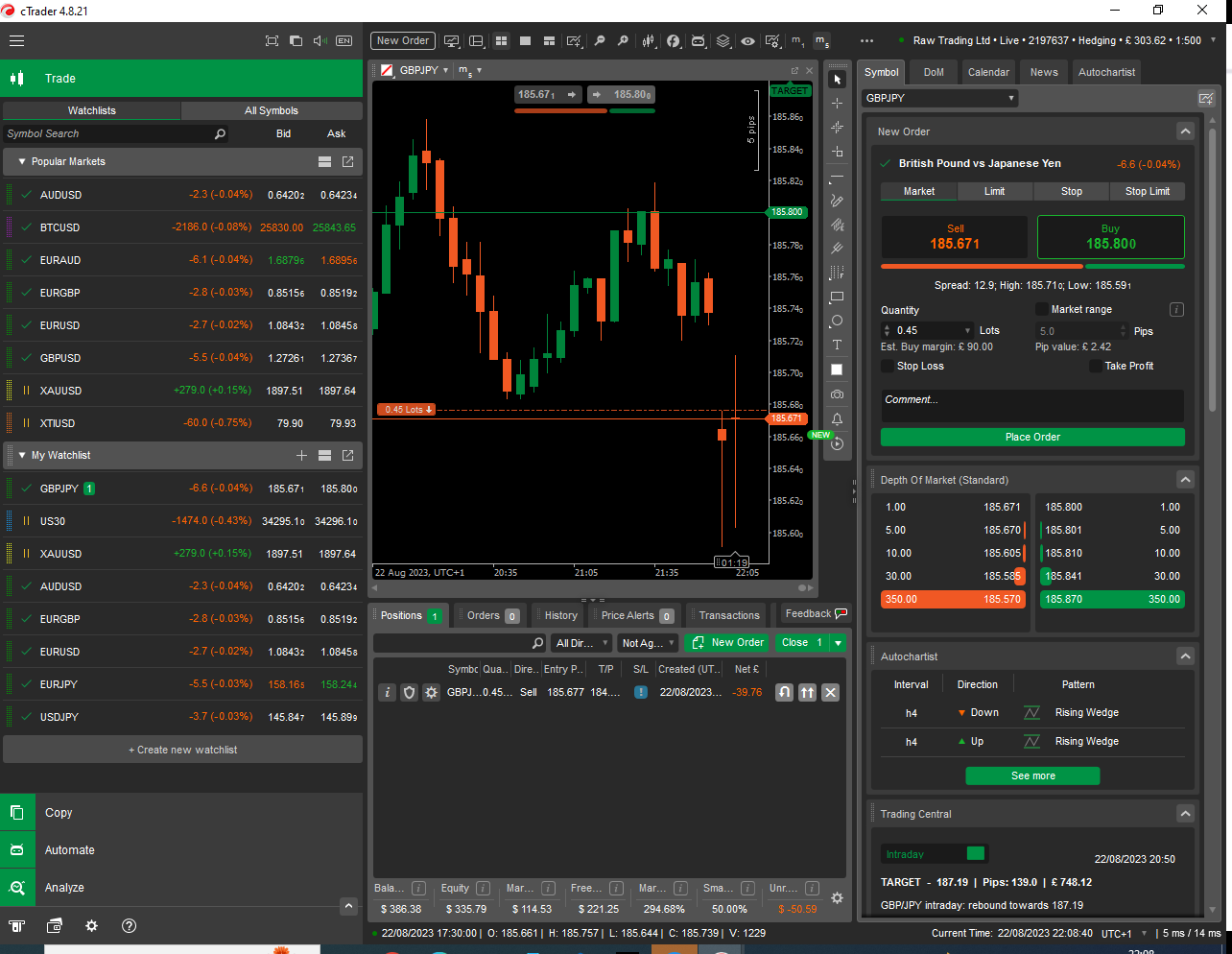Click the zoom out magnifier icon
Image resolution: width=1232 pixels, height=954 pixels.
tap(599, 40)
